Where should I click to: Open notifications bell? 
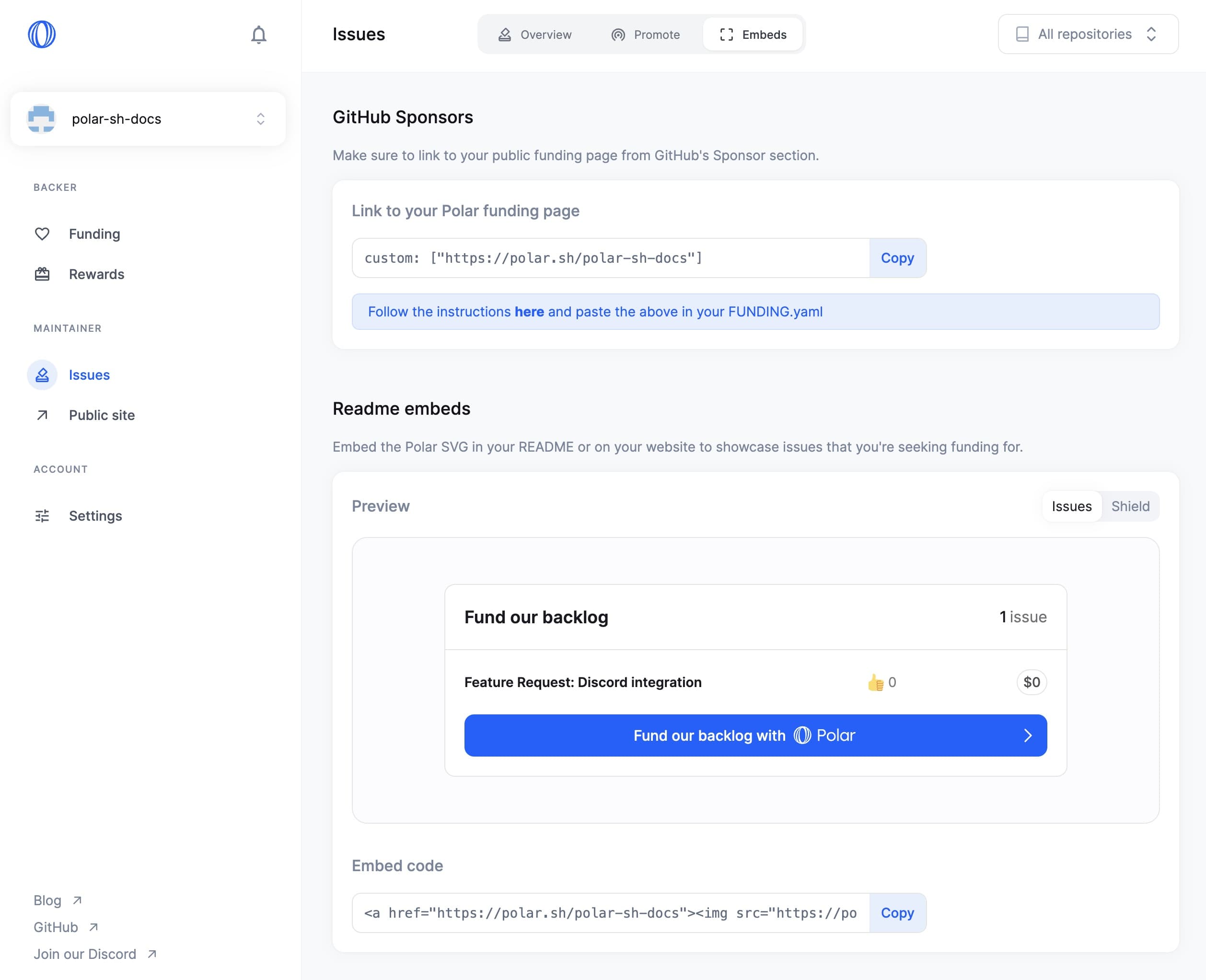(x=258, y=35)
